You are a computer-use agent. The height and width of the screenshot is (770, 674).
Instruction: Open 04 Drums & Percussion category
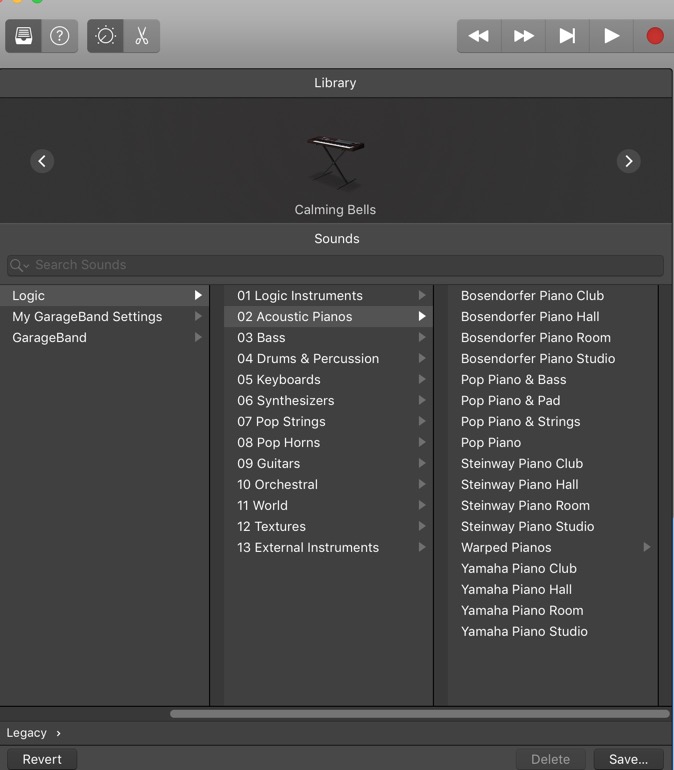click(x=328, y=359)
